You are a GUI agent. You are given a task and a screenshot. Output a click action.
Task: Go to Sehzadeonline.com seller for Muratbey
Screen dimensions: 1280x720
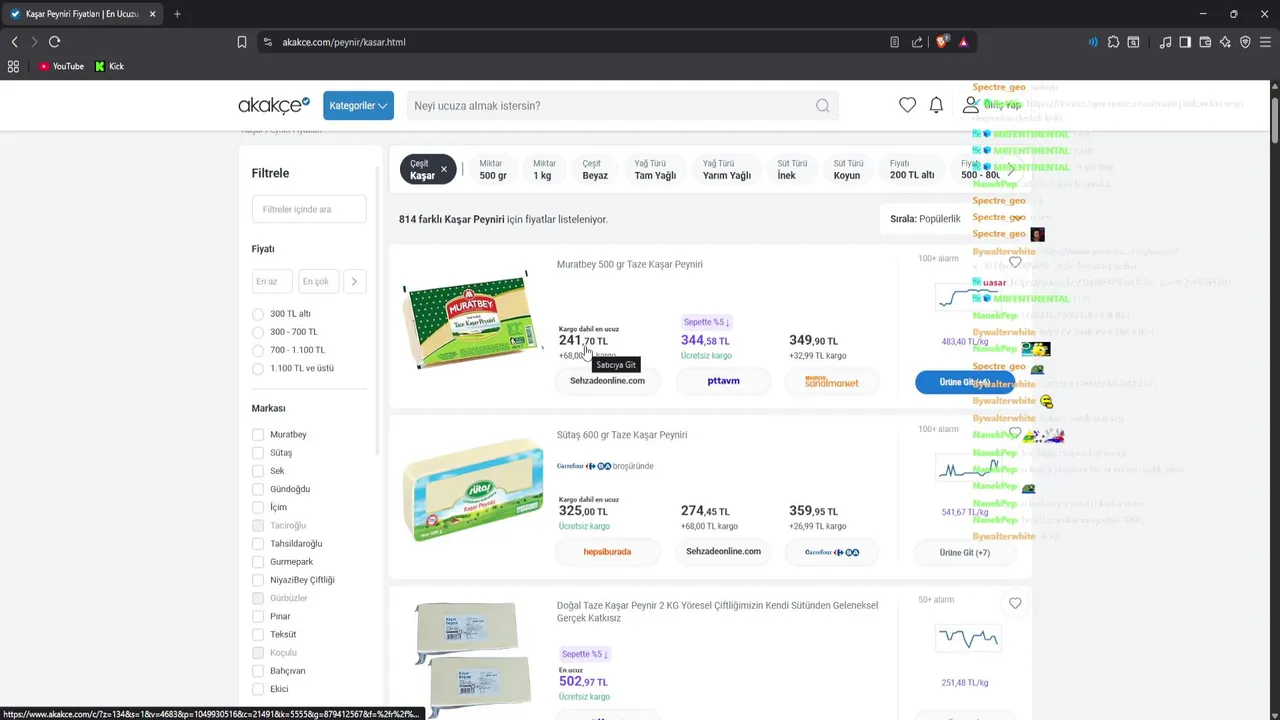coord(607,381)
